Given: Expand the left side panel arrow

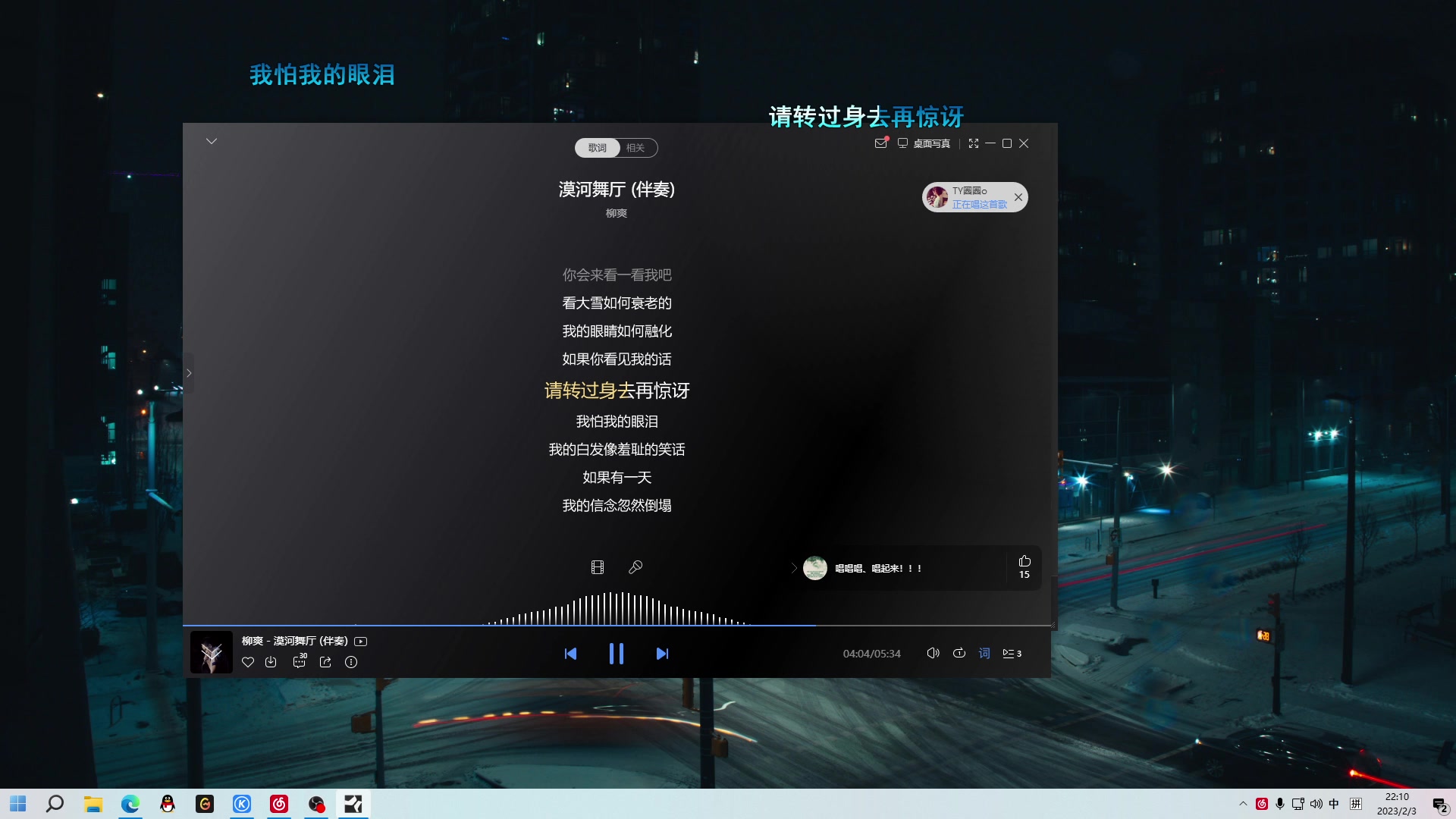Looking at the screenshot, I should 189,373.
